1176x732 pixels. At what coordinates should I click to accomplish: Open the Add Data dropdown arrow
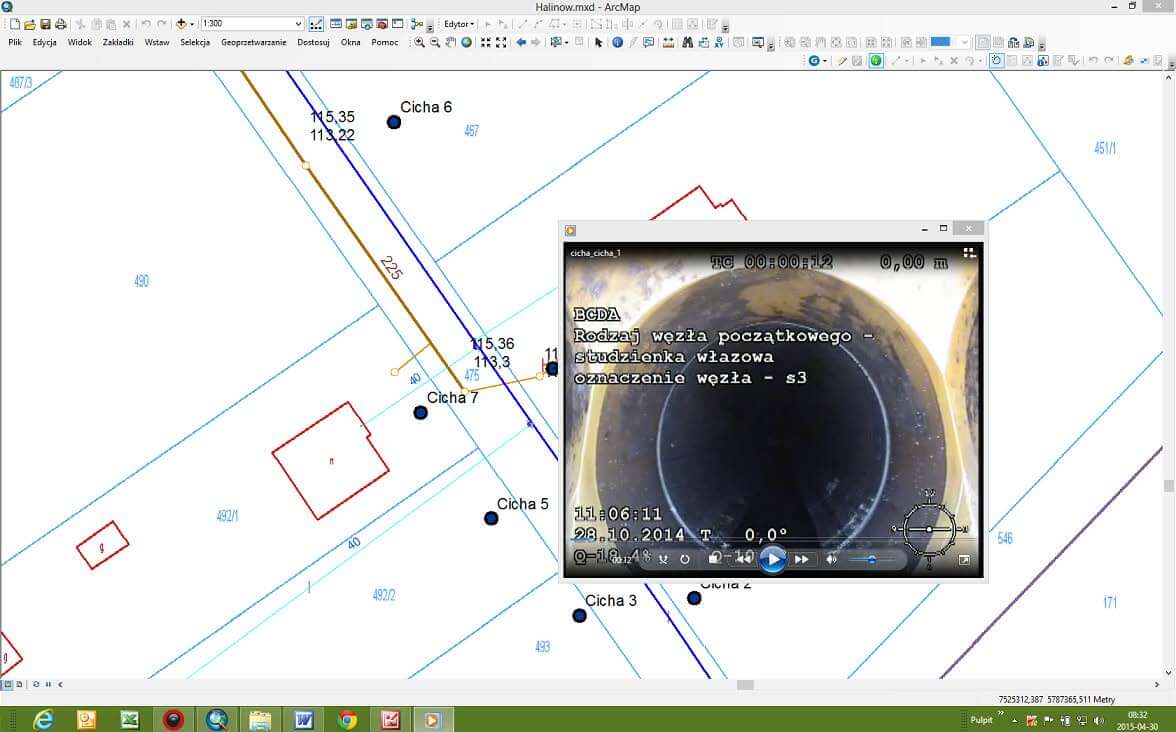(192, 24)
